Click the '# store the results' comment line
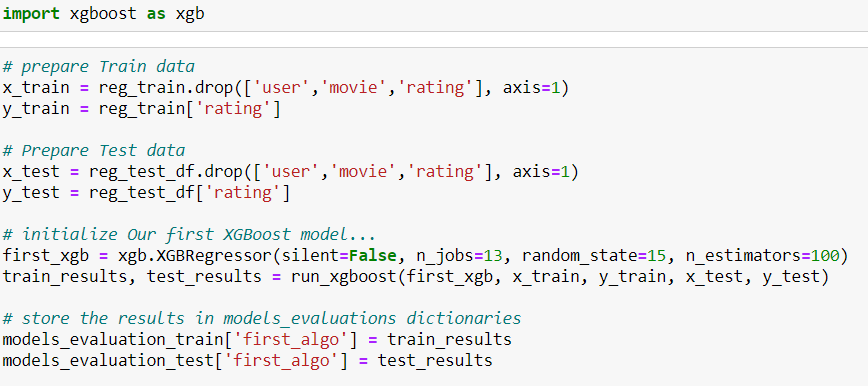The width and height of the screenshot is (868, 386). coord(262,319)
